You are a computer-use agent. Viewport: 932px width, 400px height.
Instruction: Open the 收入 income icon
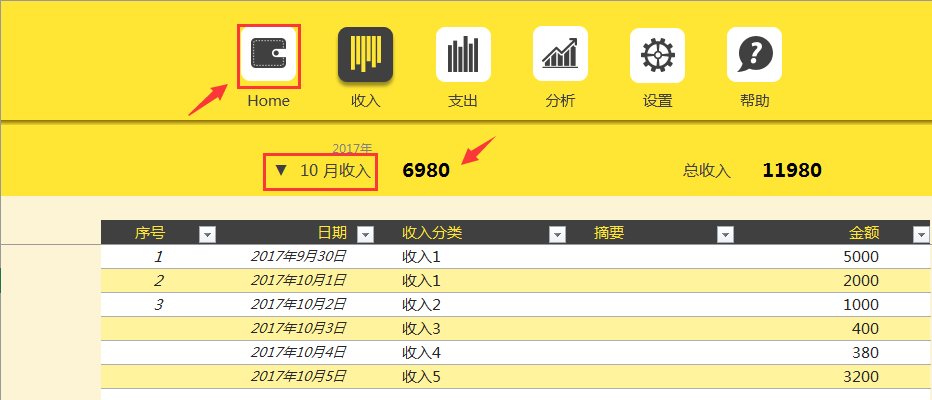point(366,54)
